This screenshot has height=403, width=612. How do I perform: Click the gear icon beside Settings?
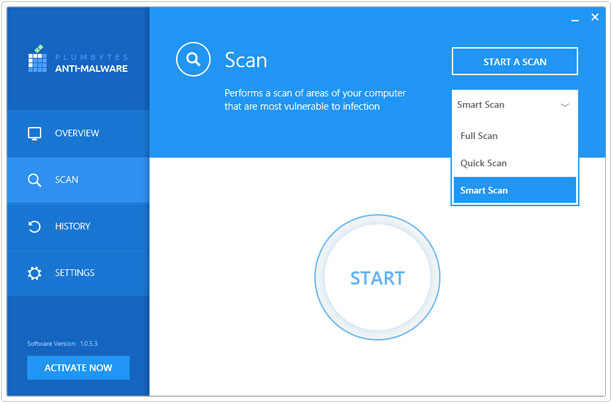coord(34,273)
